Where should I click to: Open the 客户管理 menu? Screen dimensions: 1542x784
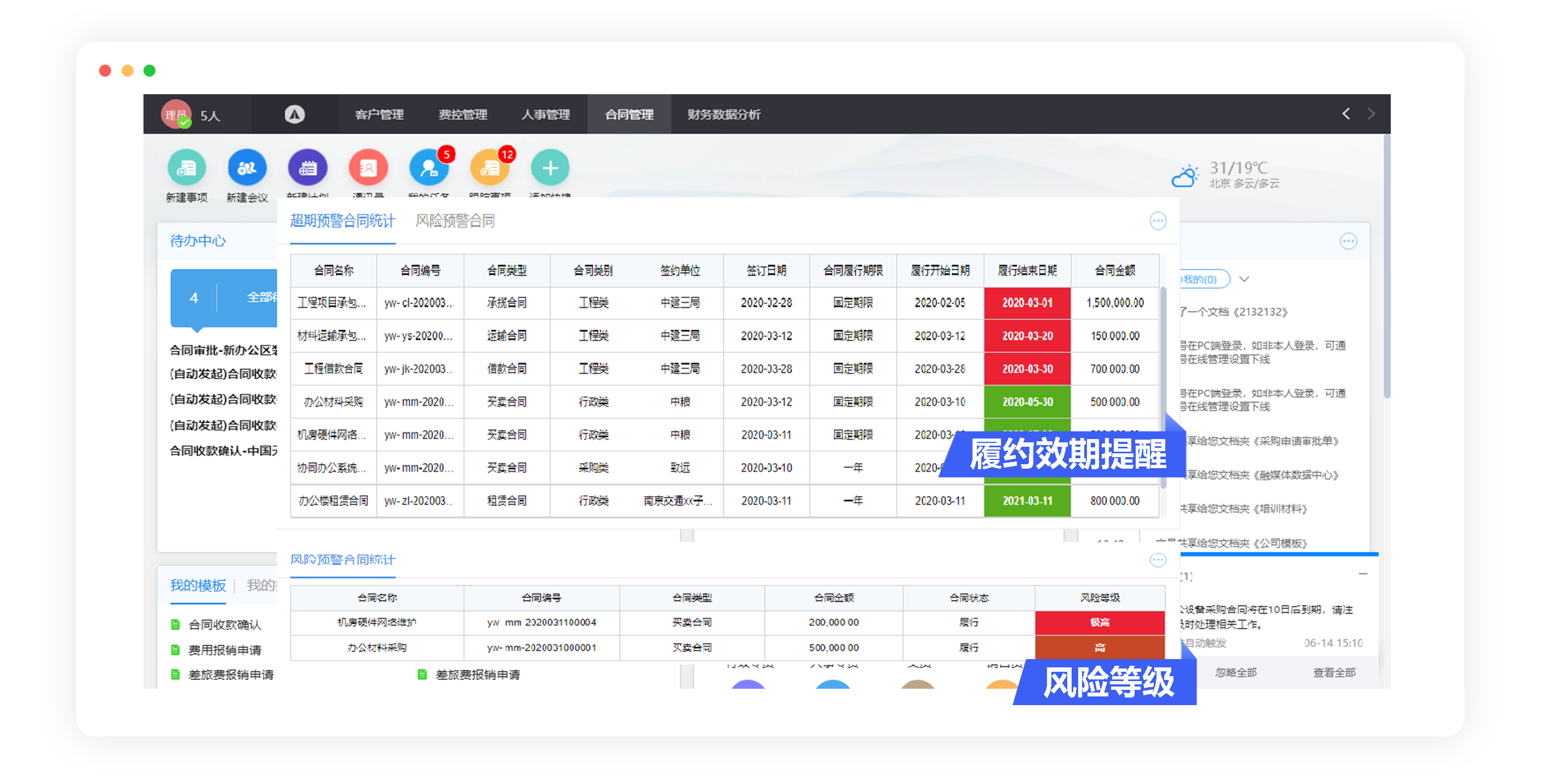pos(379,114)
